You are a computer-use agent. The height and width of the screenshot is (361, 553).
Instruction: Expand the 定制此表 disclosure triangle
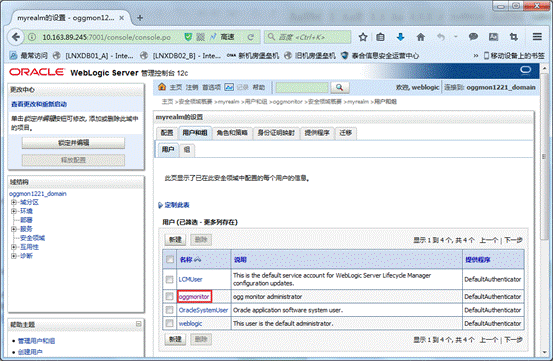(160, 205)
